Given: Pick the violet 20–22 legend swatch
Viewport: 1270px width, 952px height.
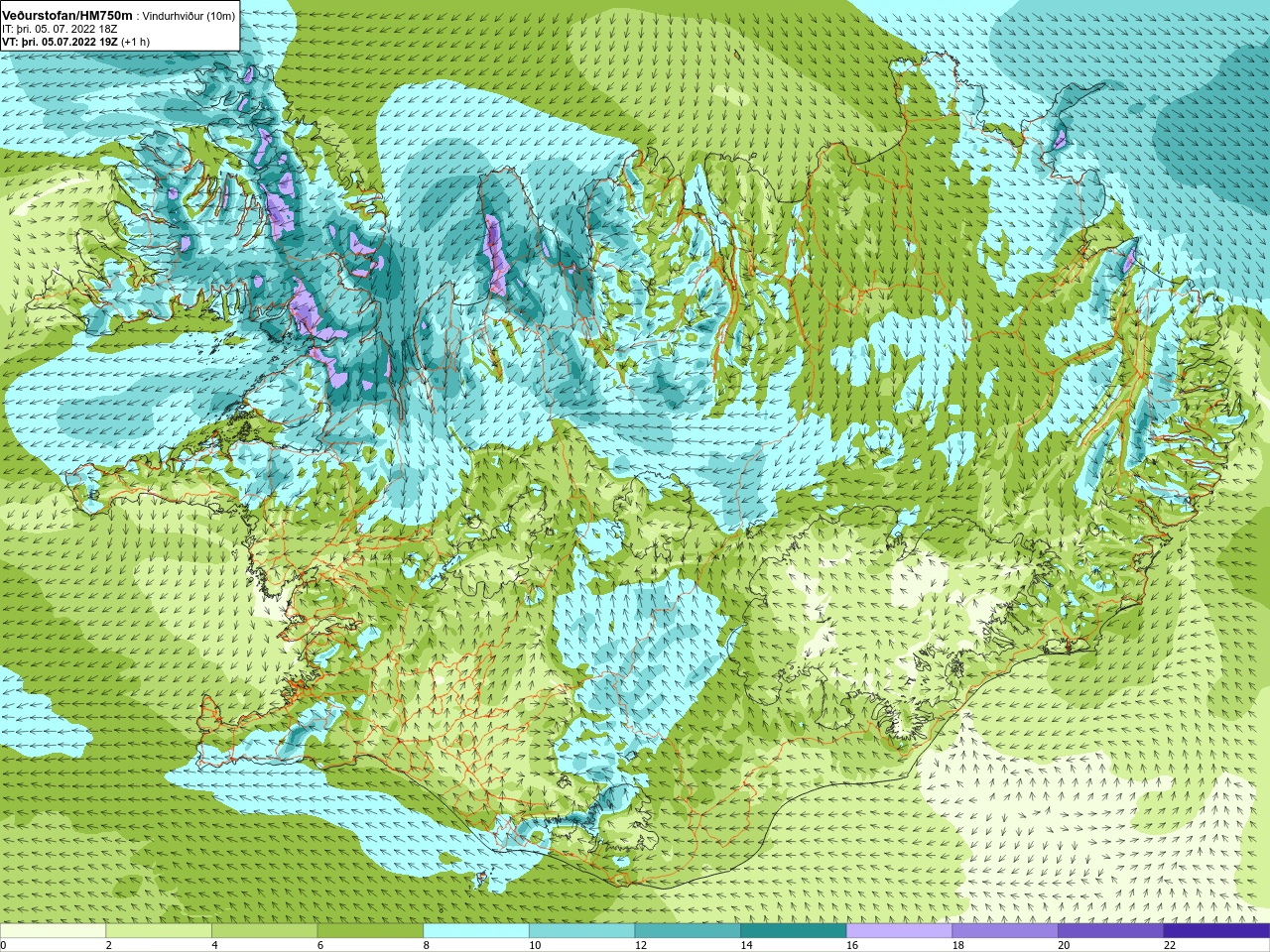Looking at the screenshot, I should point(1111,931).
